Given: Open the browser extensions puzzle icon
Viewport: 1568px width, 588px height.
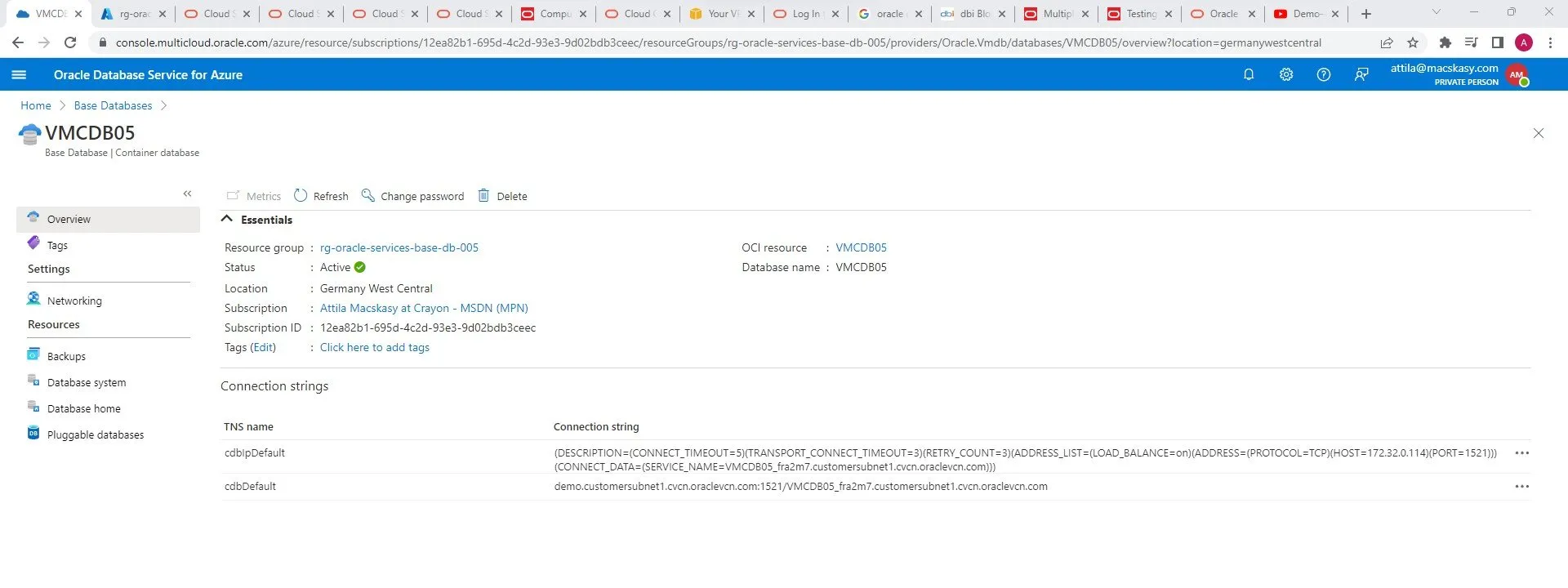Looking at the screenshot, I should pos(1445,42).
